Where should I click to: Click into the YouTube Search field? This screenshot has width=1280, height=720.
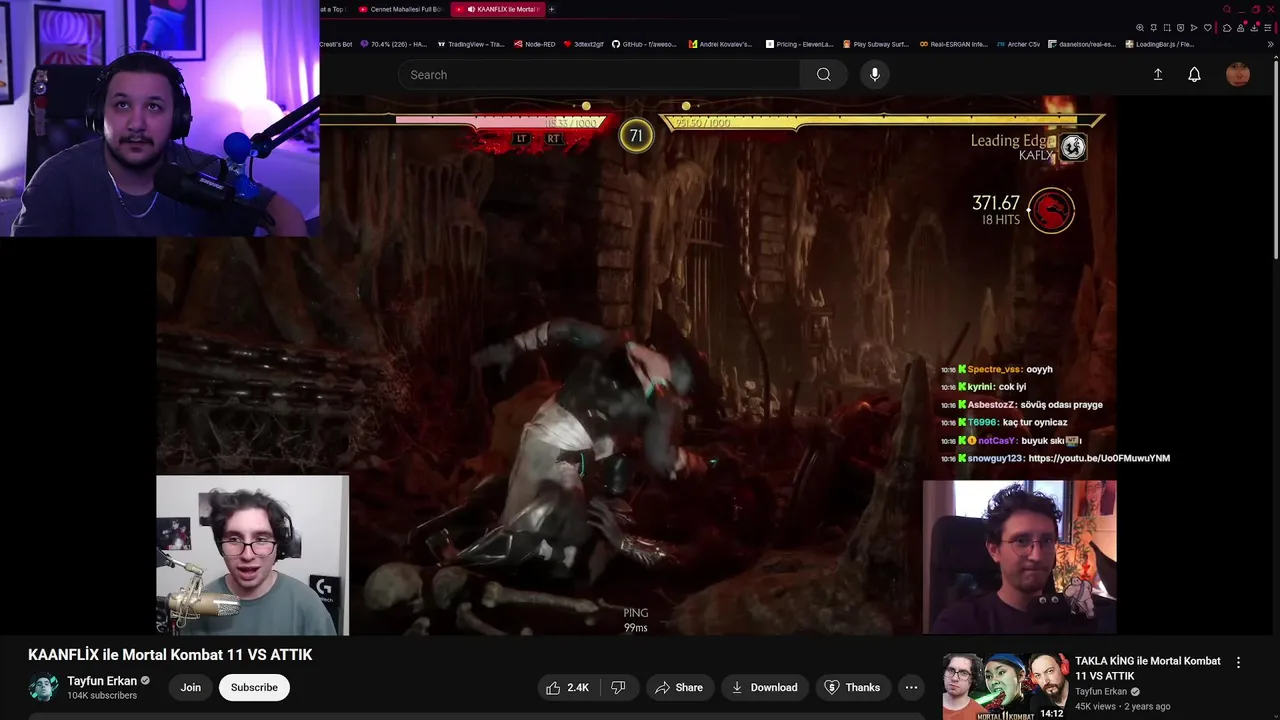click(600, 74)
